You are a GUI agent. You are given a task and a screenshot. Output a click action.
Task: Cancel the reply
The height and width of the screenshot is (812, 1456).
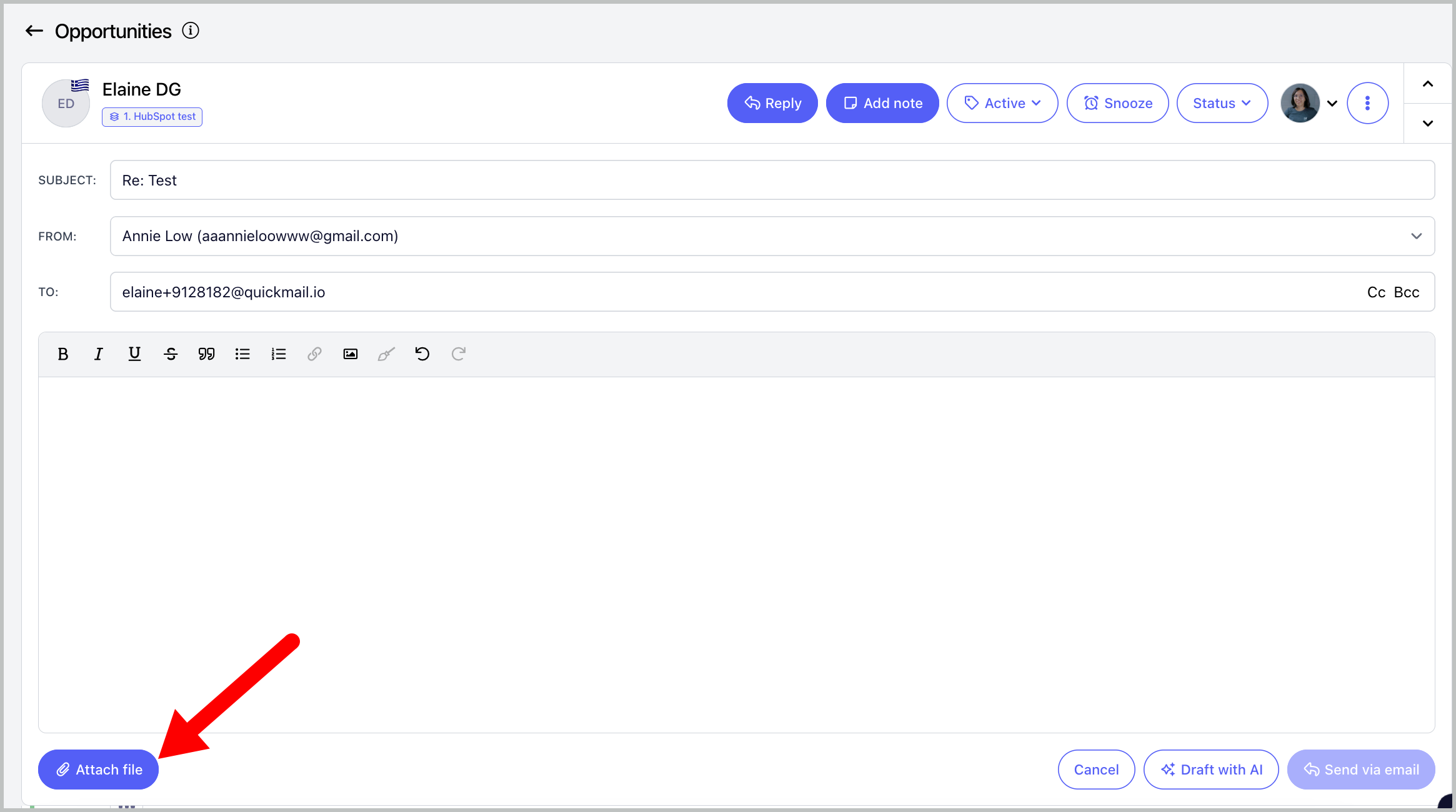[x=1096, y=770]
